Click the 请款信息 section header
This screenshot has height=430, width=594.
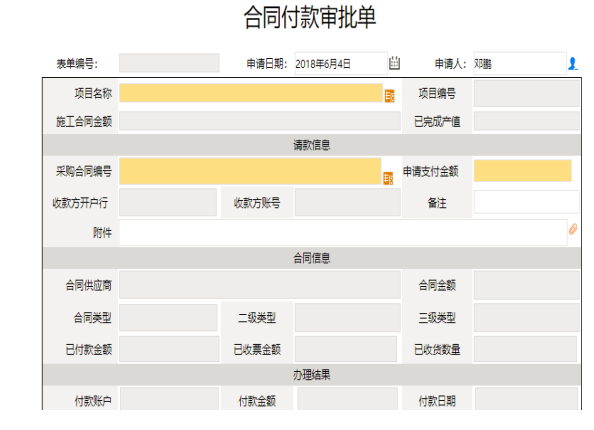[312, 145]
